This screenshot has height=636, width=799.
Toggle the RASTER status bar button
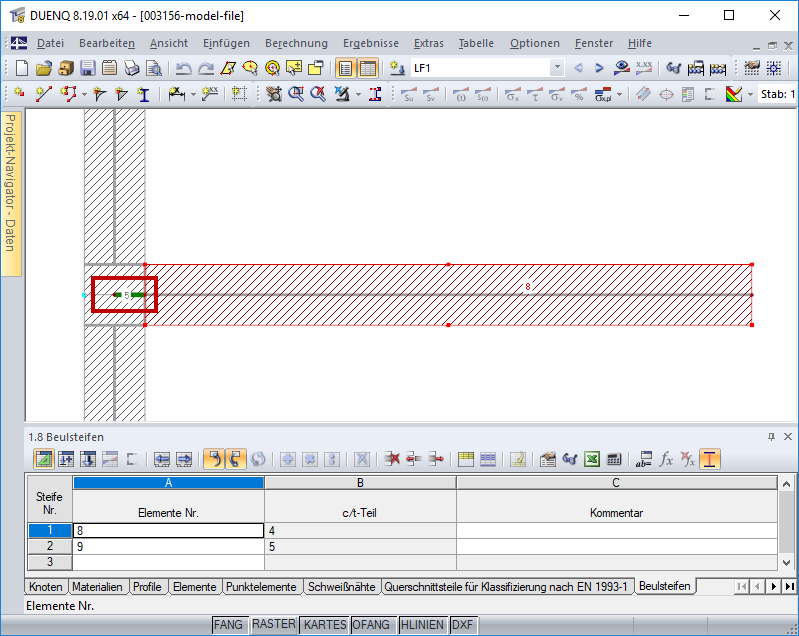click(x=274, y=624)
